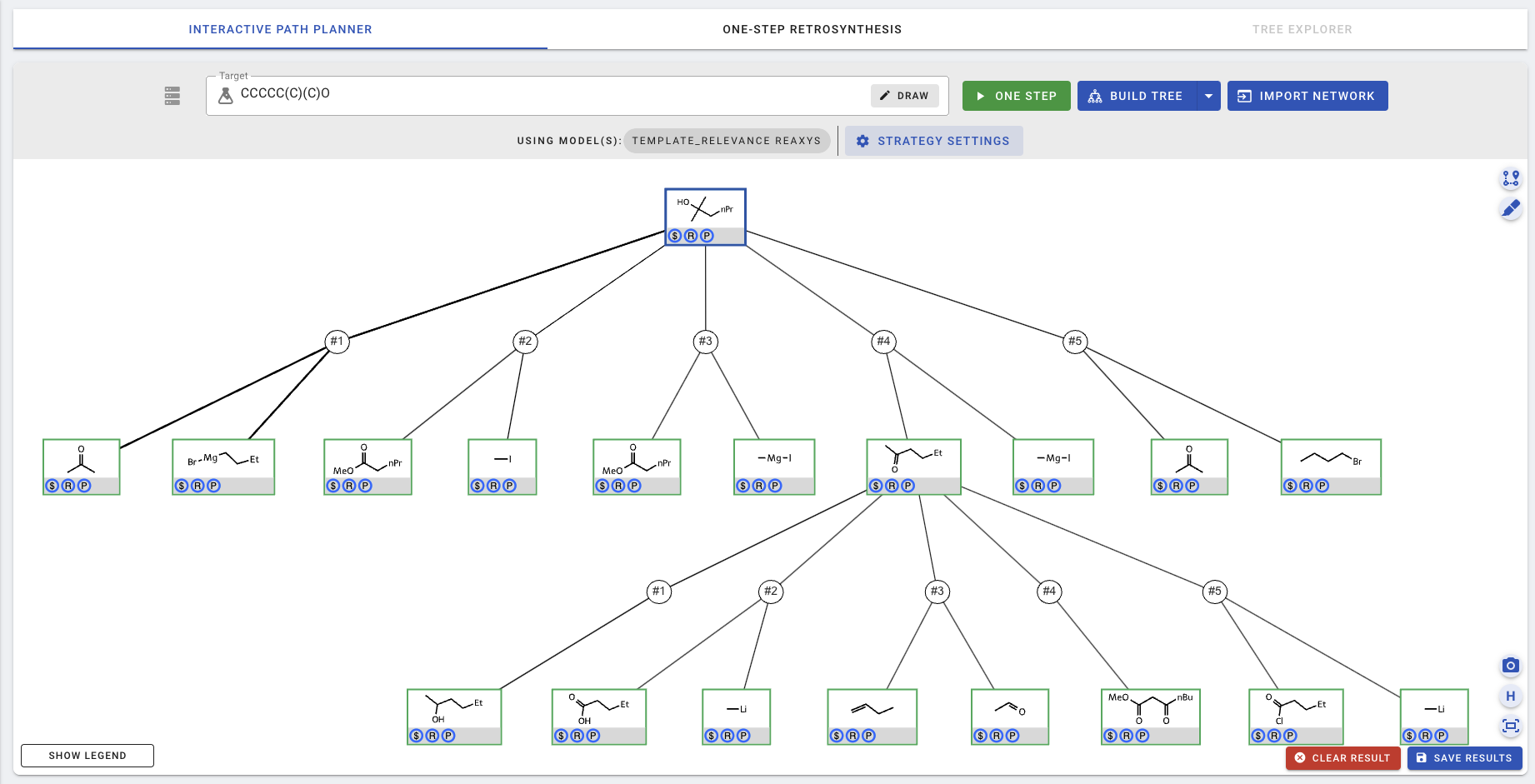The height and width of the screenshot is (784, 1535).
Task: Select reaction node #5 below the target molecule
Action: tap(1075, 341)
